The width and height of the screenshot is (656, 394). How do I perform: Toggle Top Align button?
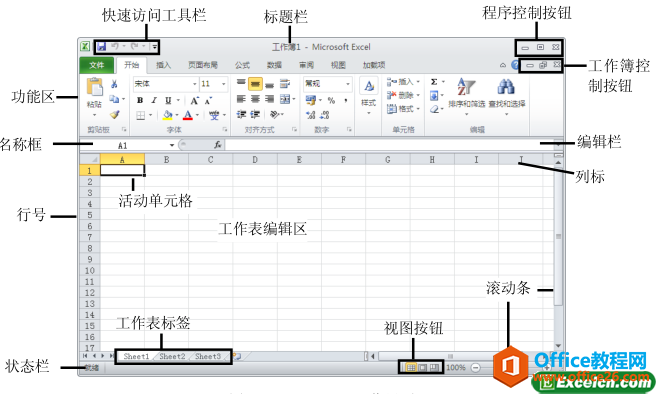coord(241,83)
